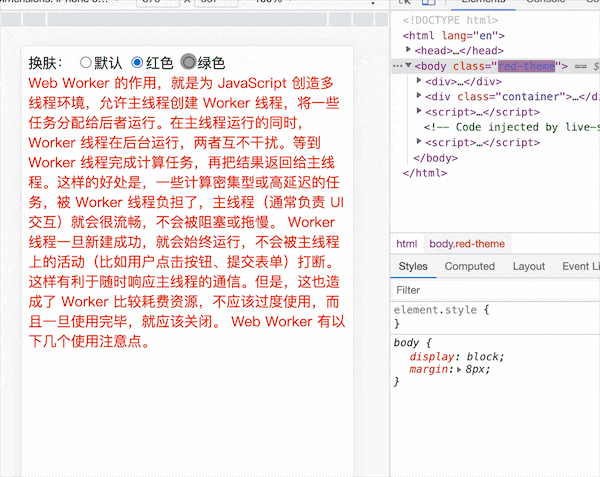Expand the first div under body
Screen dimensions: 600x477
pos(419,81)
